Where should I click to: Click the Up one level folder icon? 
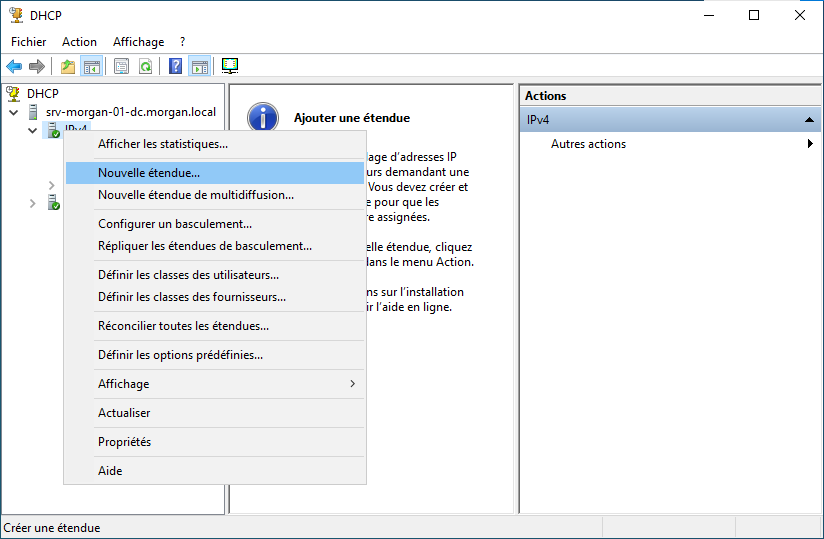pos(68,67)
